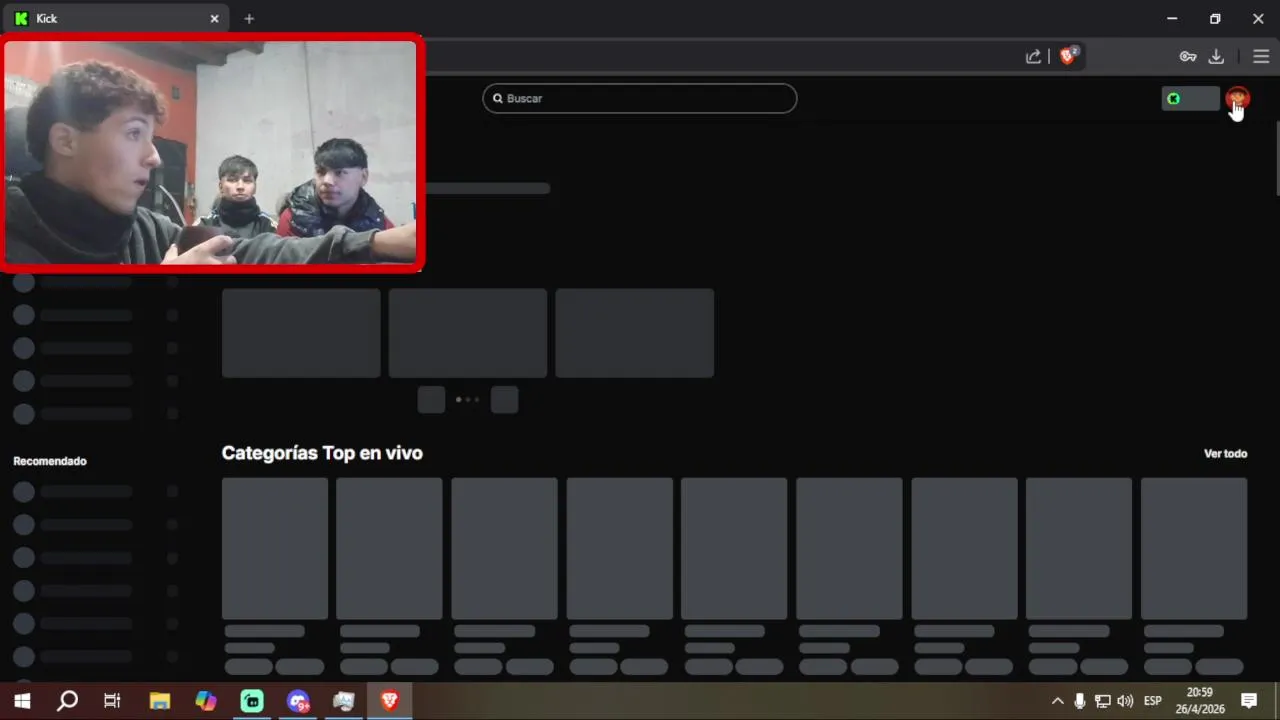Click the green Kick coin balance button
The width and height of the screenshot is (1280, 720).
(x=1190, y=98)
